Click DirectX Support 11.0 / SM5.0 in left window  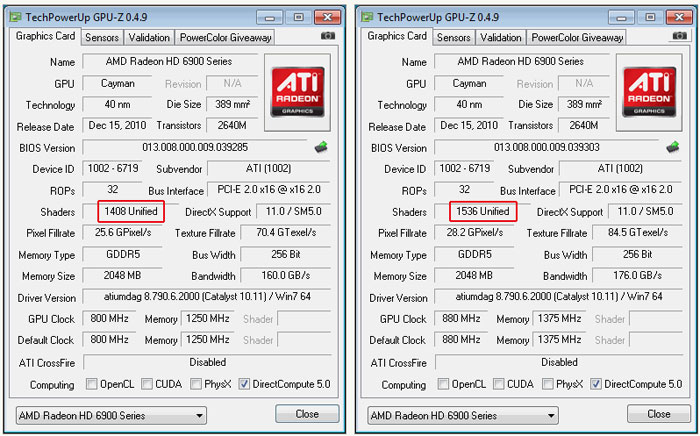pos(293,211)
